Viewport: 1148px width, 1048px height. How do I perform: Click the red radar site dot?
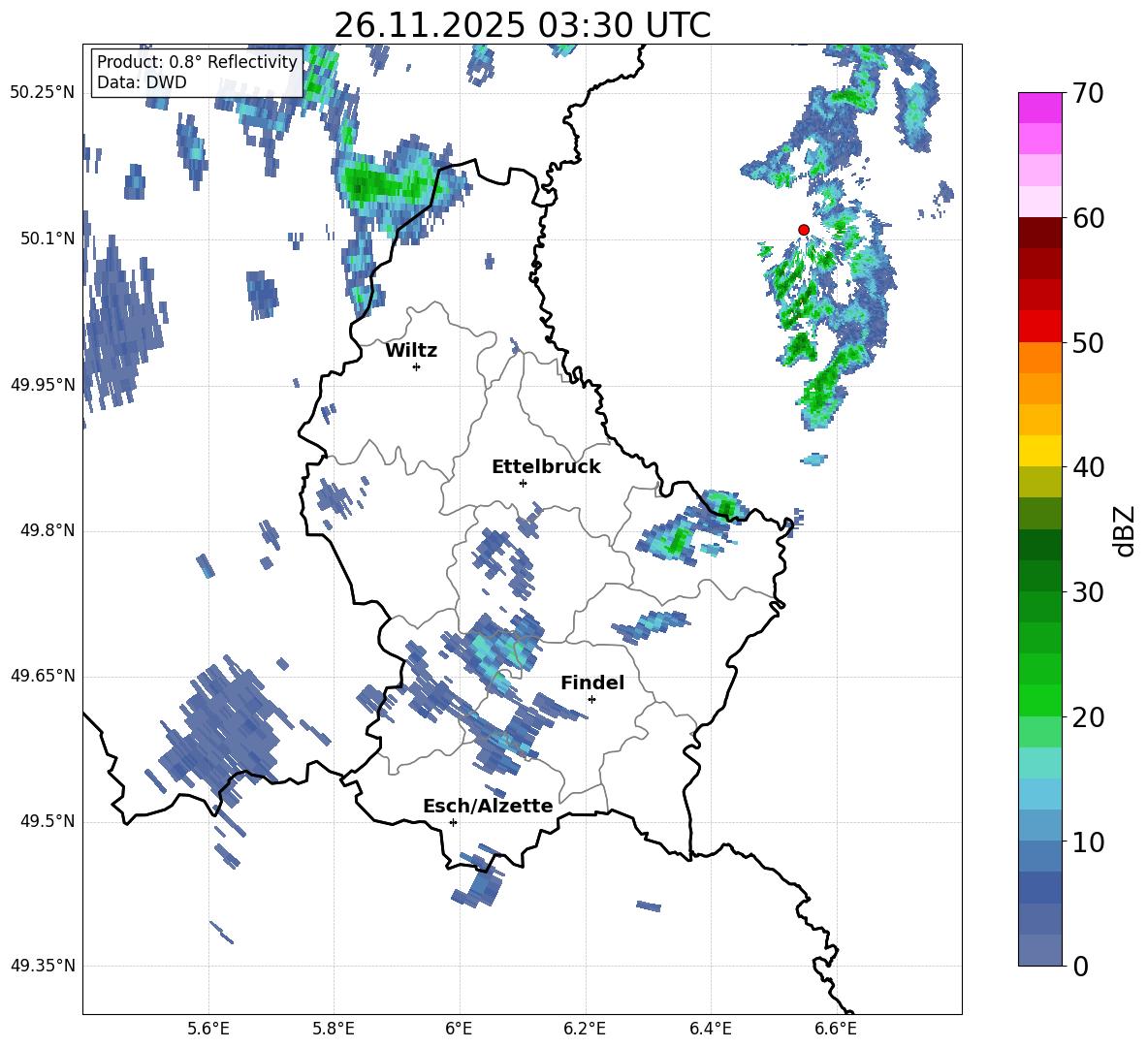(803, 230)
